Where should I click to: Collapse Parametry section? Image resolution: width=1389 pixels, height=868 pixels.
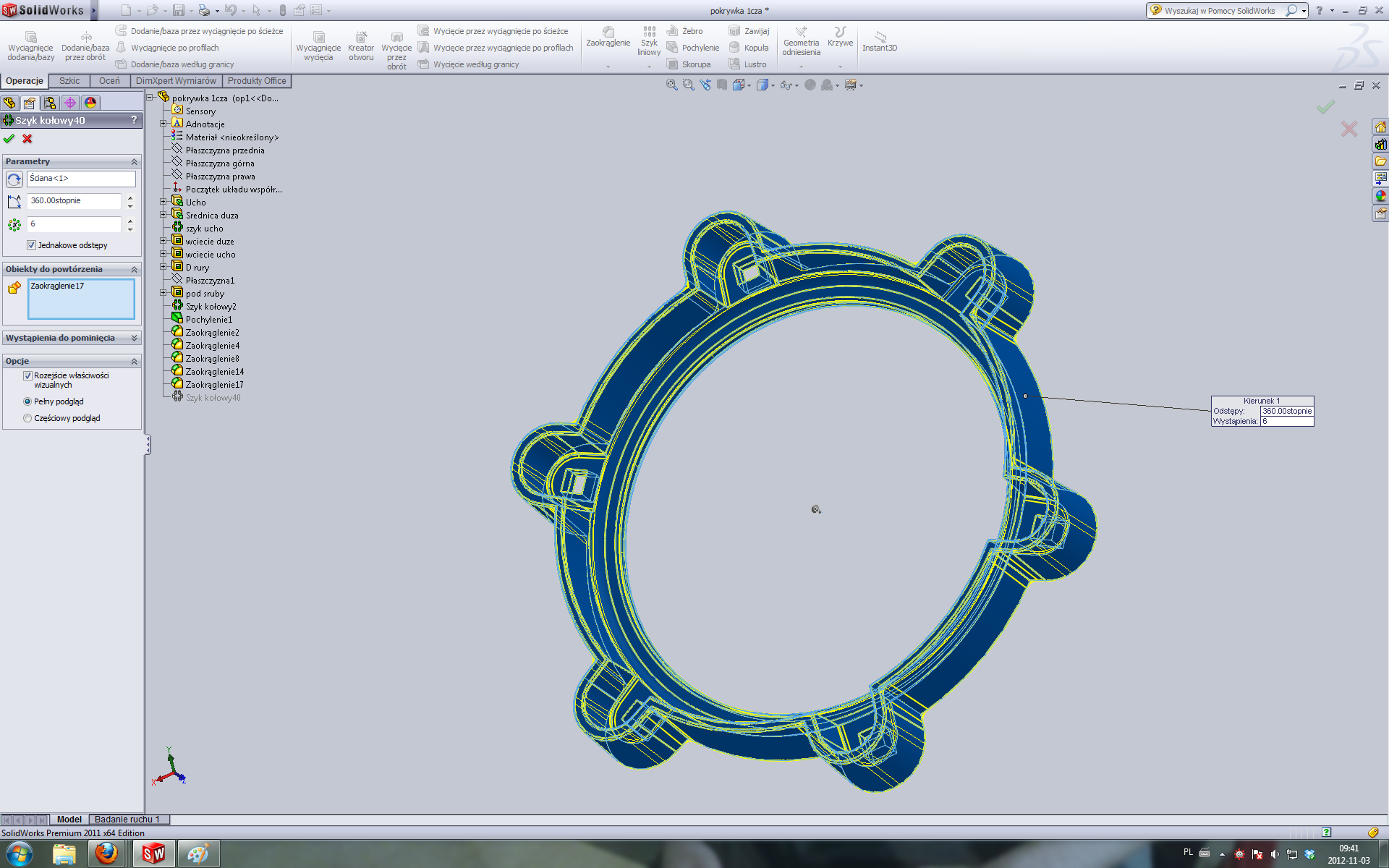(134, 161)
